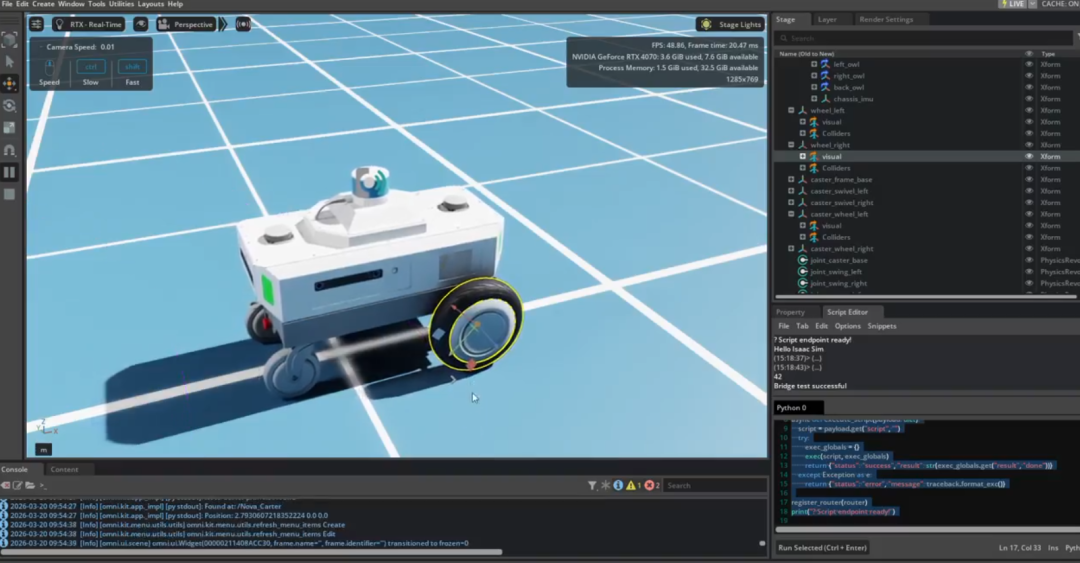The width and height of the screenshot is (1080, 563).
Task: Toggle visibility of joint_swing_left
Action: (x=1029, y=272)
